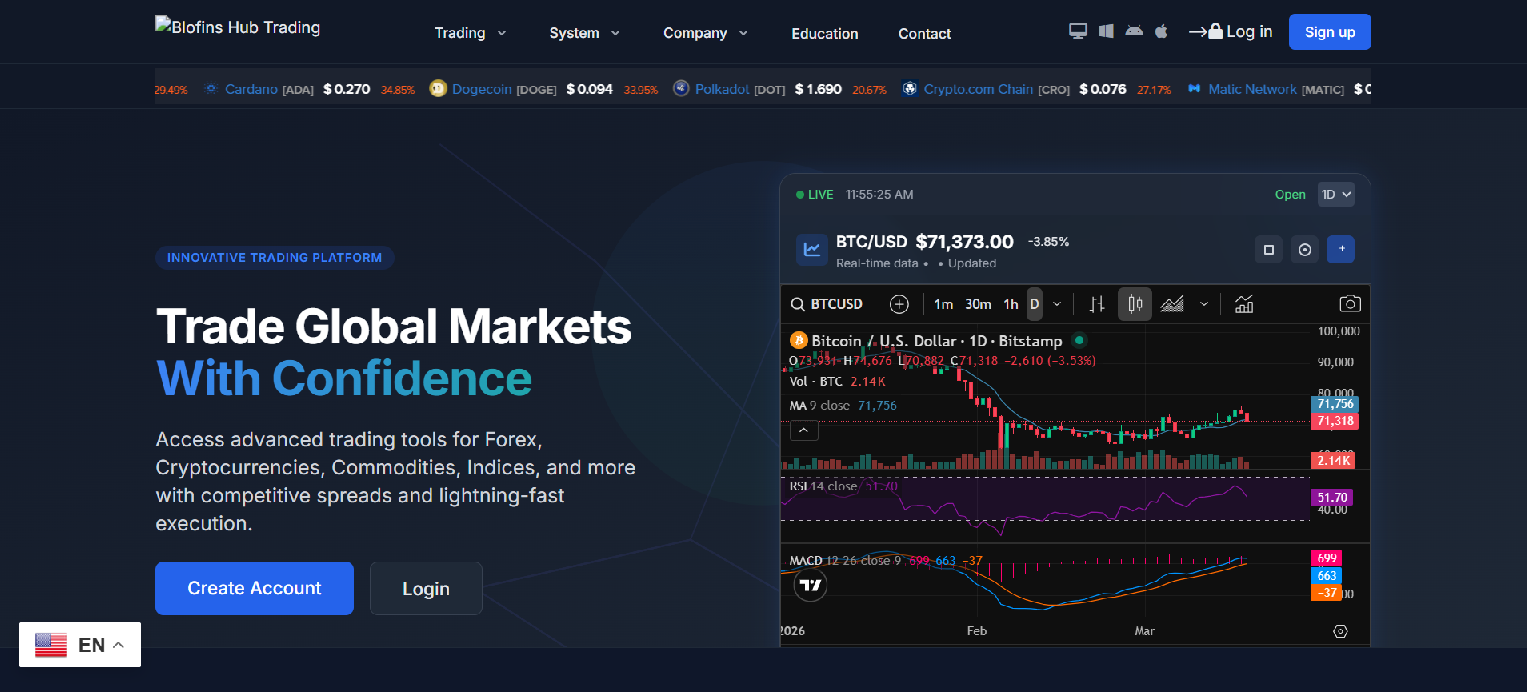Screen dimensions: 1527x692
Task: Select the 30m timeframe
Action: point(977,304)
